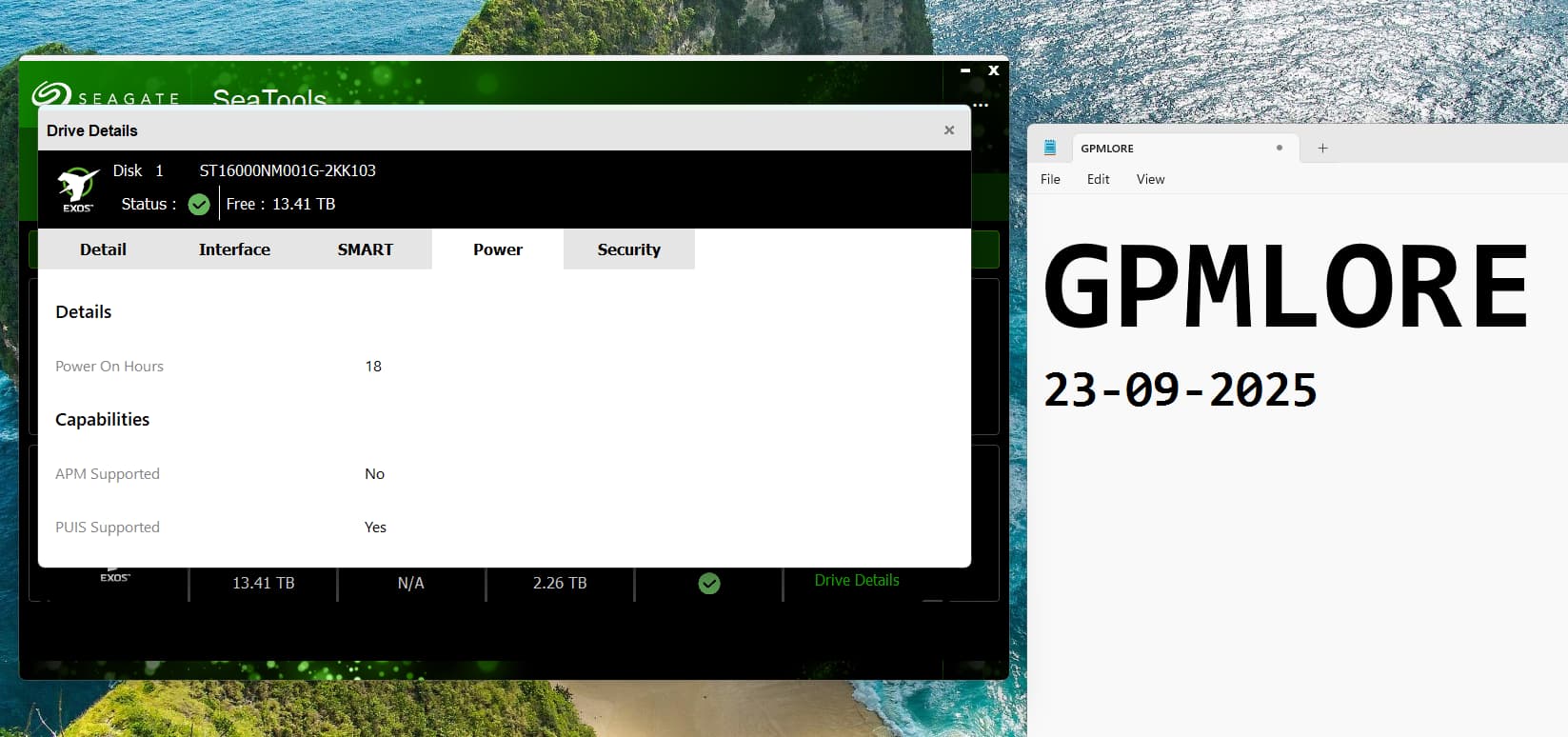This screenshot has width=1568, height=737.
Task: Click the green health checkmark in drive row
Action: point(709,584)
